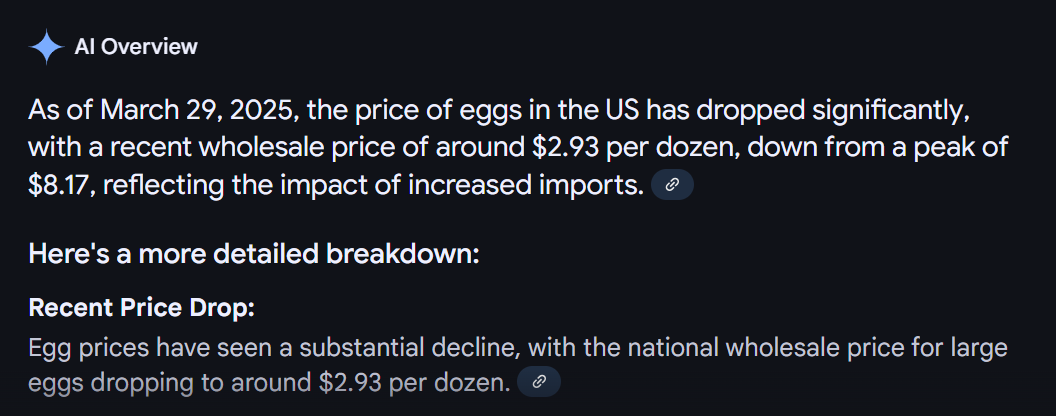This screenshot has height=416, width=1056.
Task: Click the 'AI Overview' title label
Action: coord(136,46)
